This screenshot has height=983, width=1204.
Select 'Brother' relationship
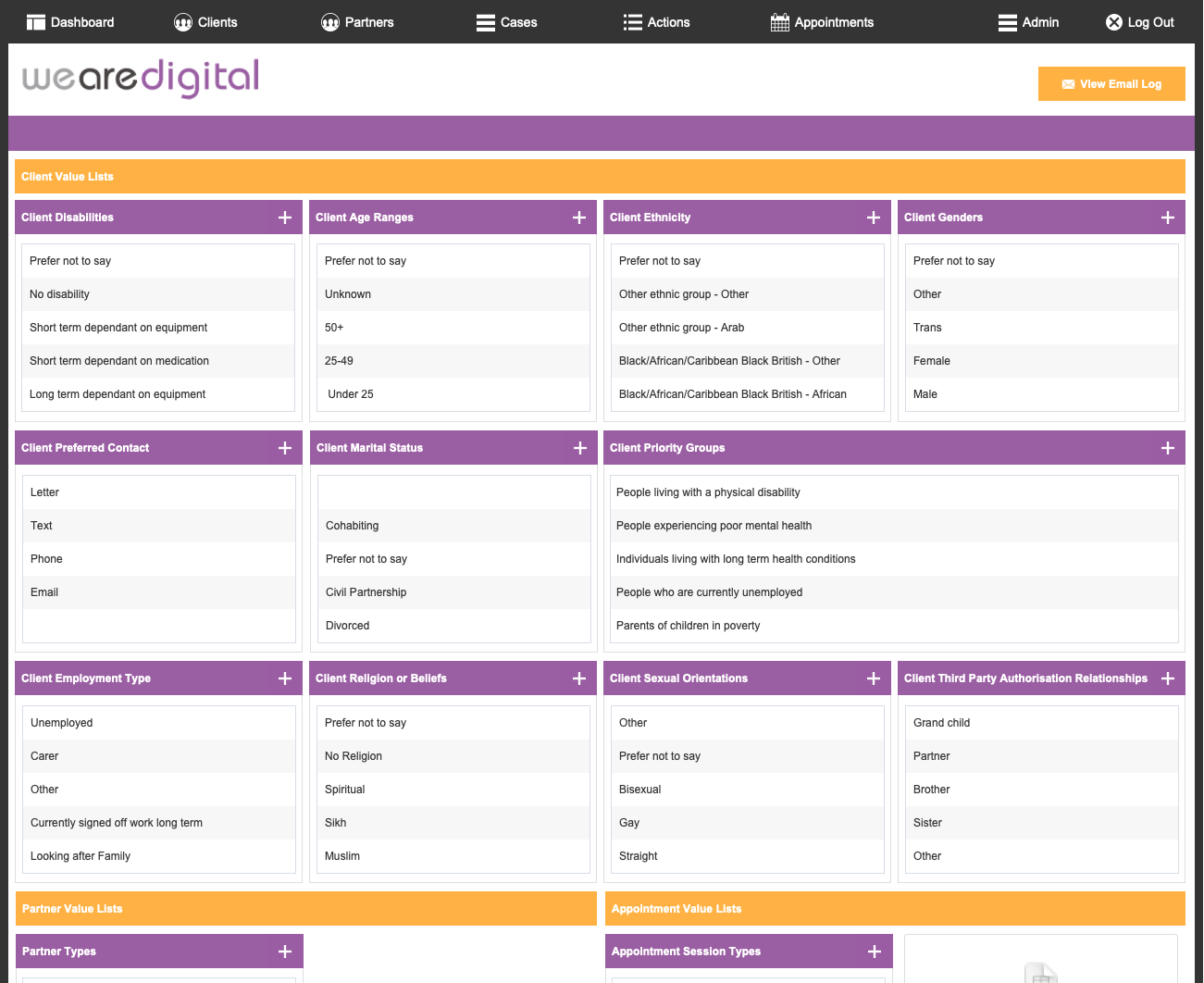point(1041,790)
